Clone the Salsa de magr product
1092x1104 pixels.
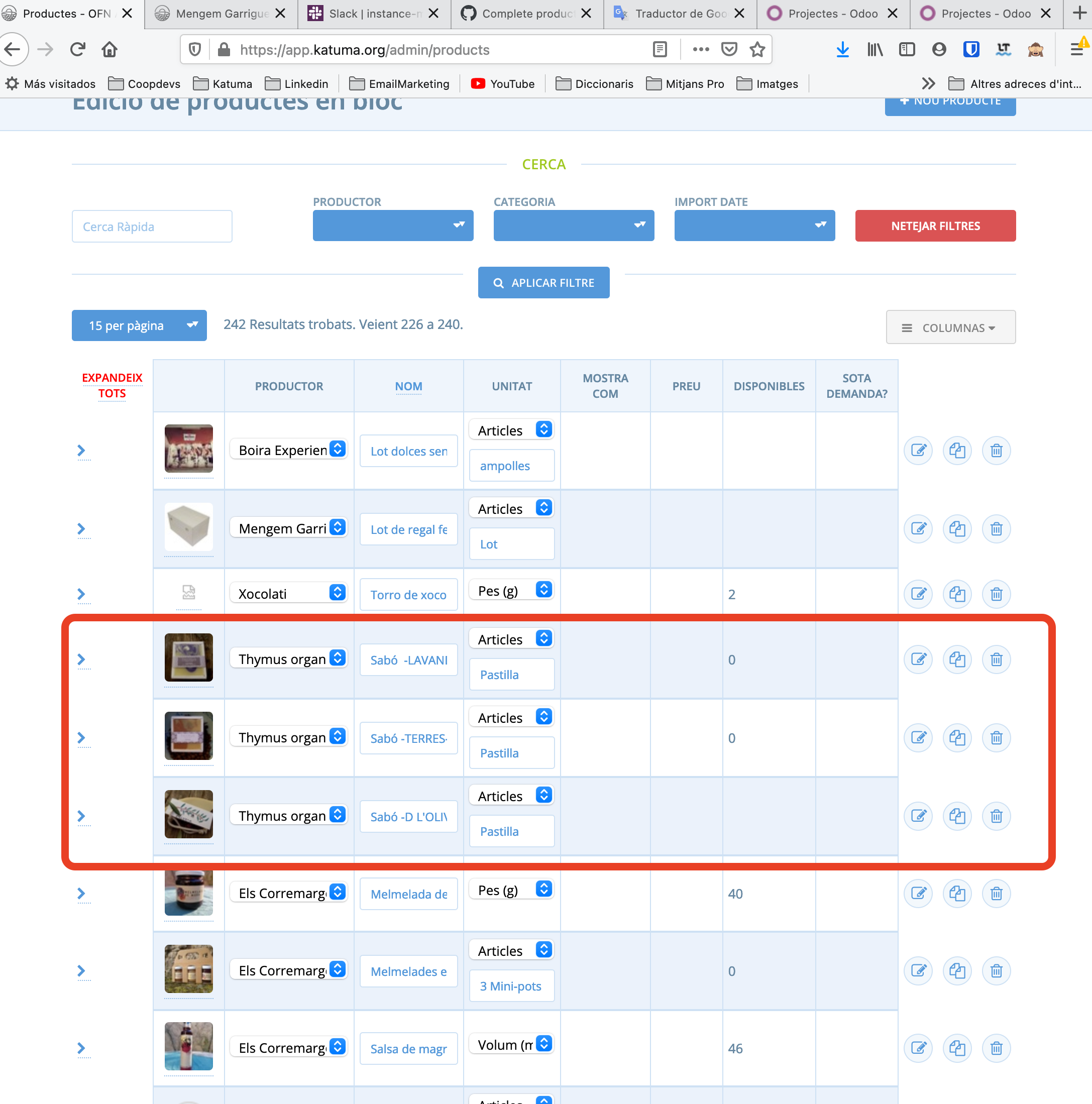(957, 1048)
